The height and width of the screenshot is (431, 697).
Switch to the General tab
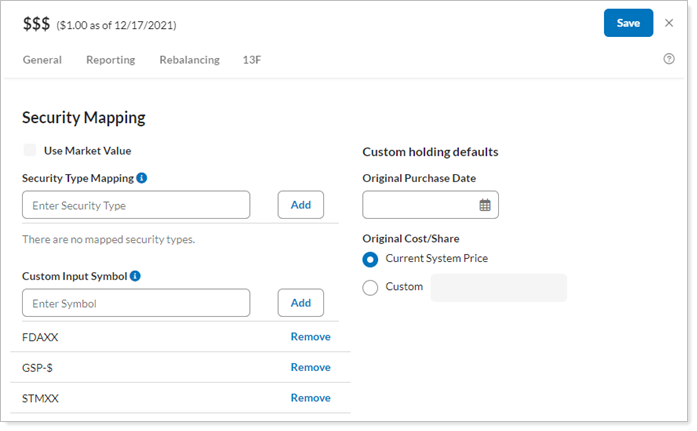click(42, 60)
